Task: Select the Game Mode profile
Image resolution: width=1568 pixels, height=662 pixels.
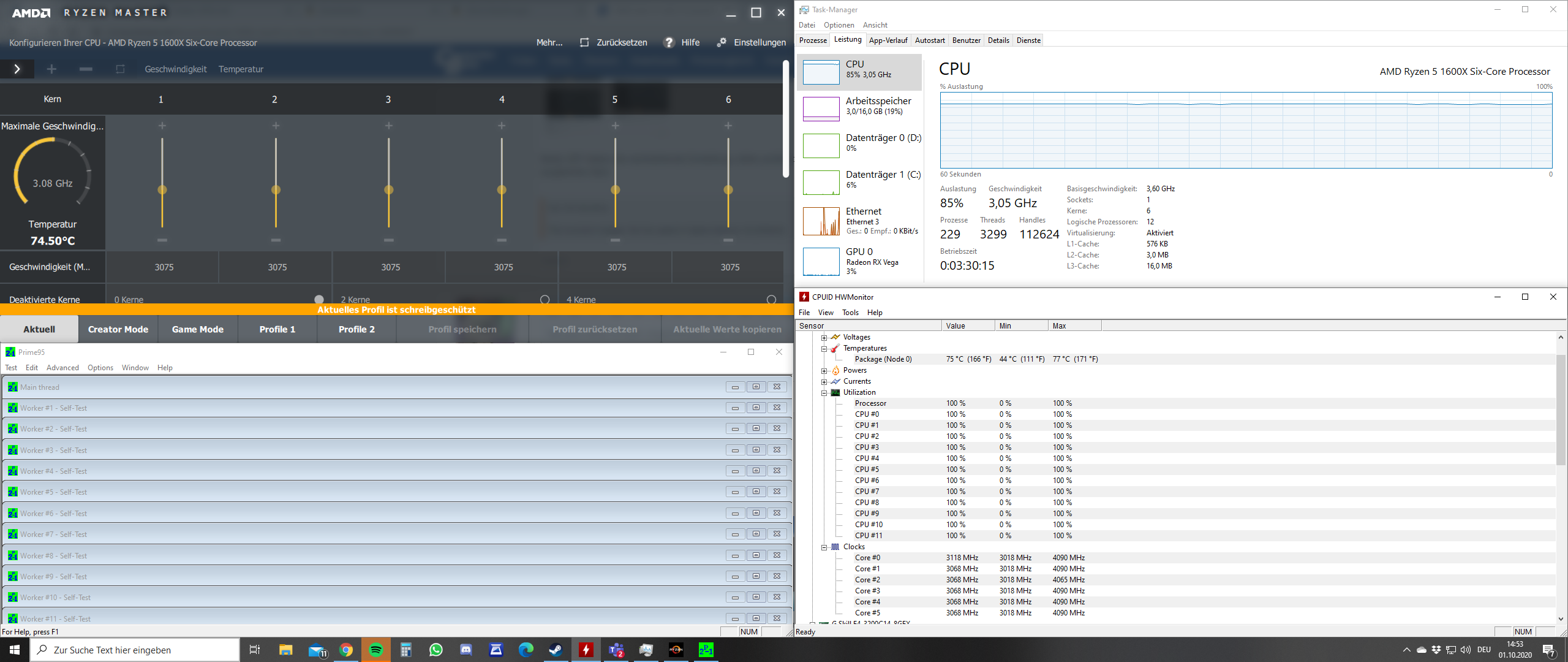Action: point(197,329)
